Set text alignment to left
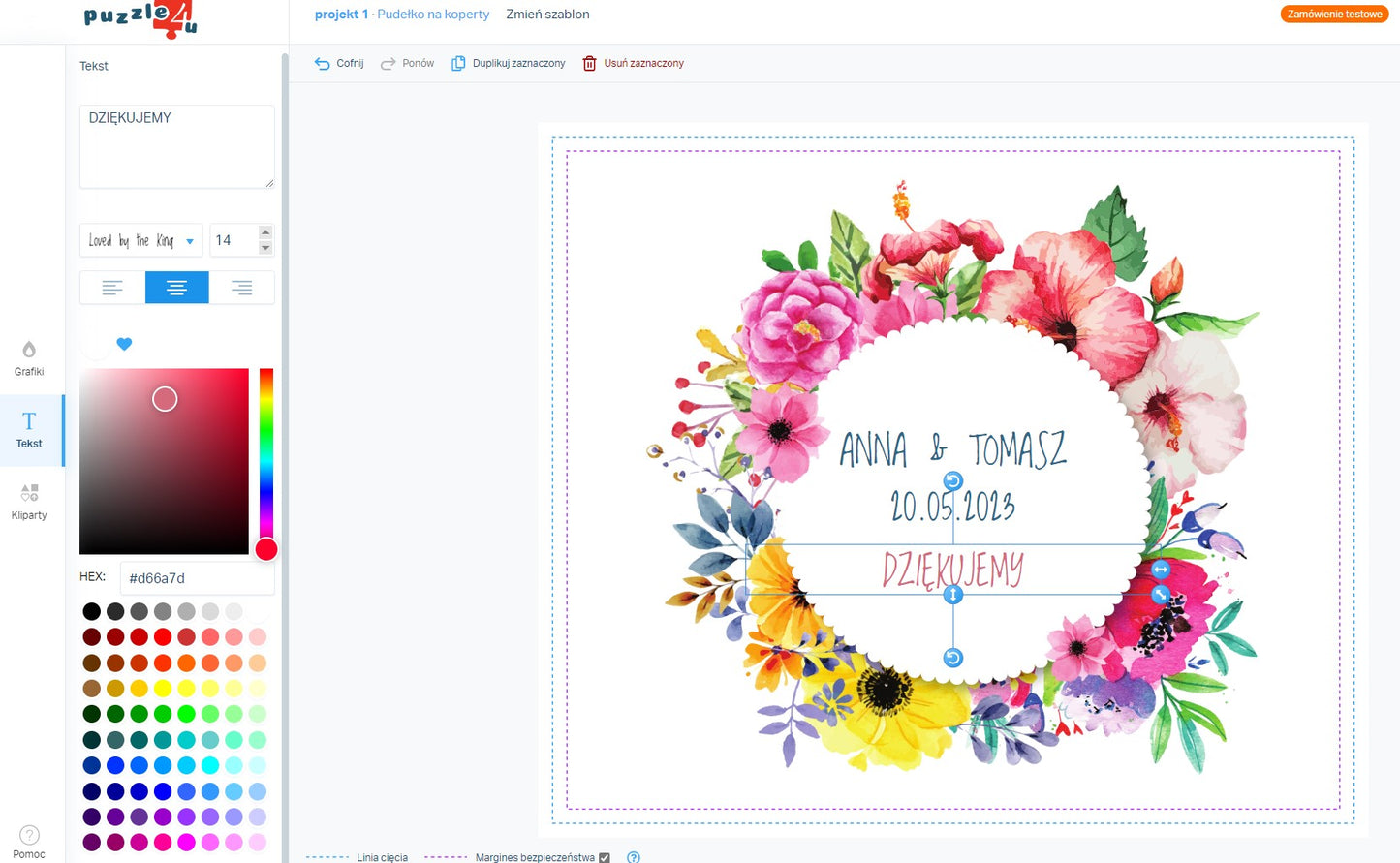Screen dimensions: 1400x863 tap(112, 288)
